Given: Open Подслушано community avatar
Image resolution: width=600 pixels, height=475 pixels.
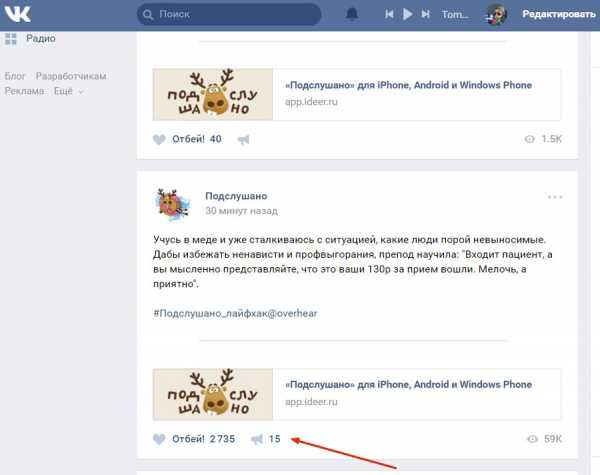Looking at the screenshot, I should point(173,205).
